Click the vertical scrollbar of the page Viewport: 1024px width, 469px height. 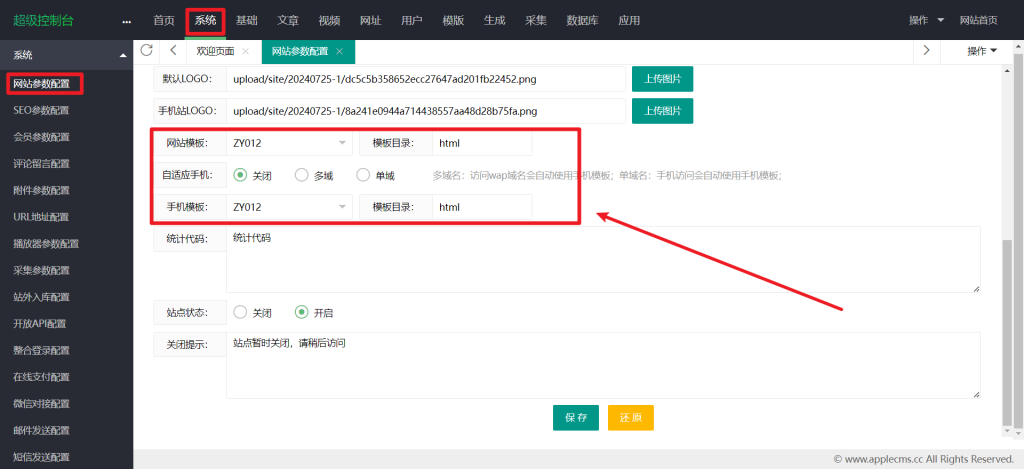tap(1008, 300)
